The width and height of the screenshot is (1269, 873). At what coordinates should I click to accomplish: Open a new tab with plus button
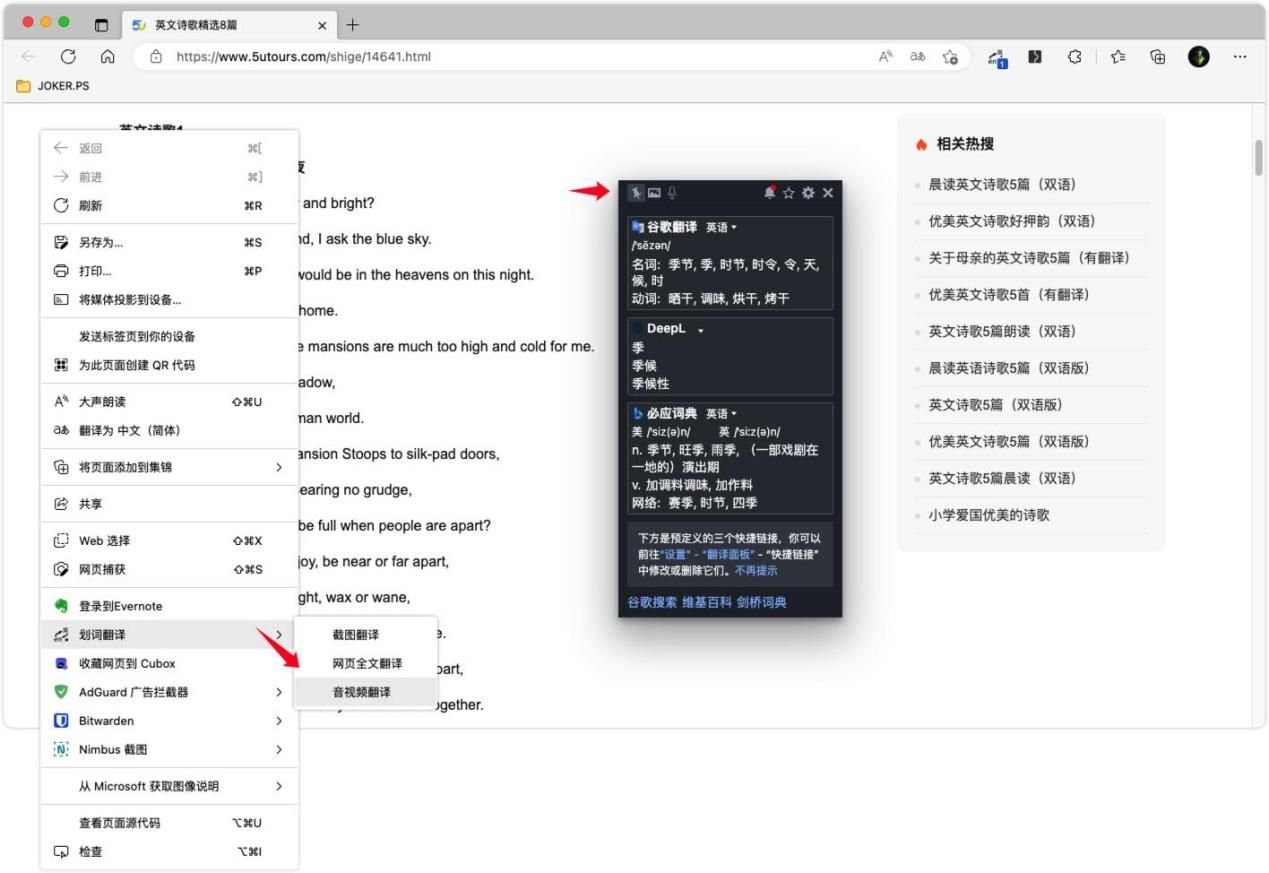pyautogui.click(x=352, y=24)
